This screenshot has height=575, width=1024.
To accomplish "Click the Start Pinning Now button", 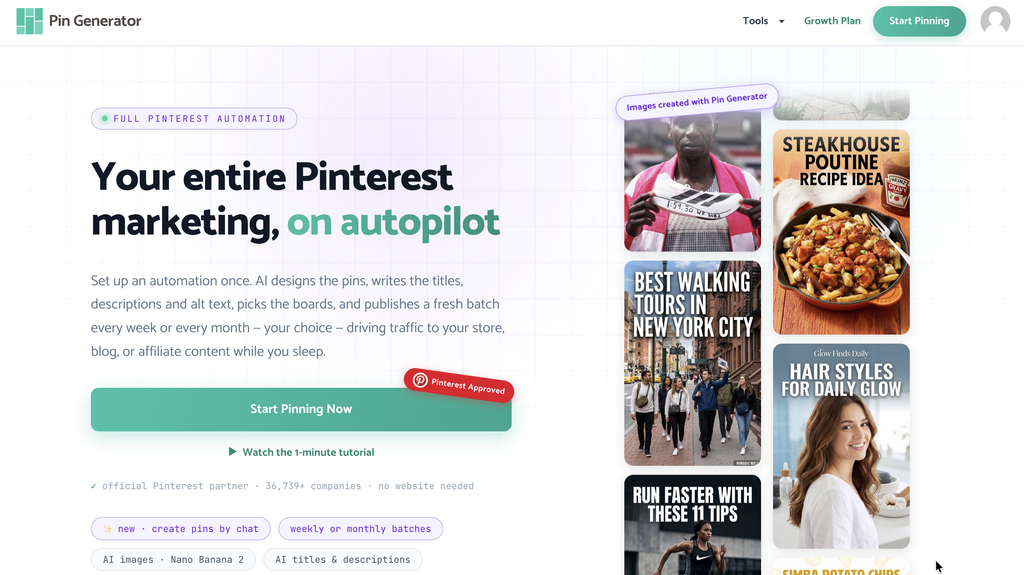I will click(x=301, y=409).
